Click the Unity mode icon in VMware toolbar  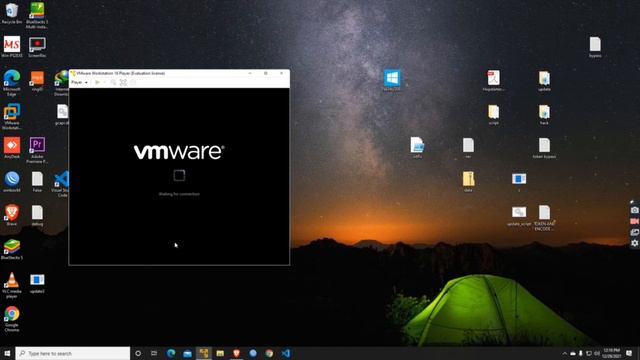point(133,82)
